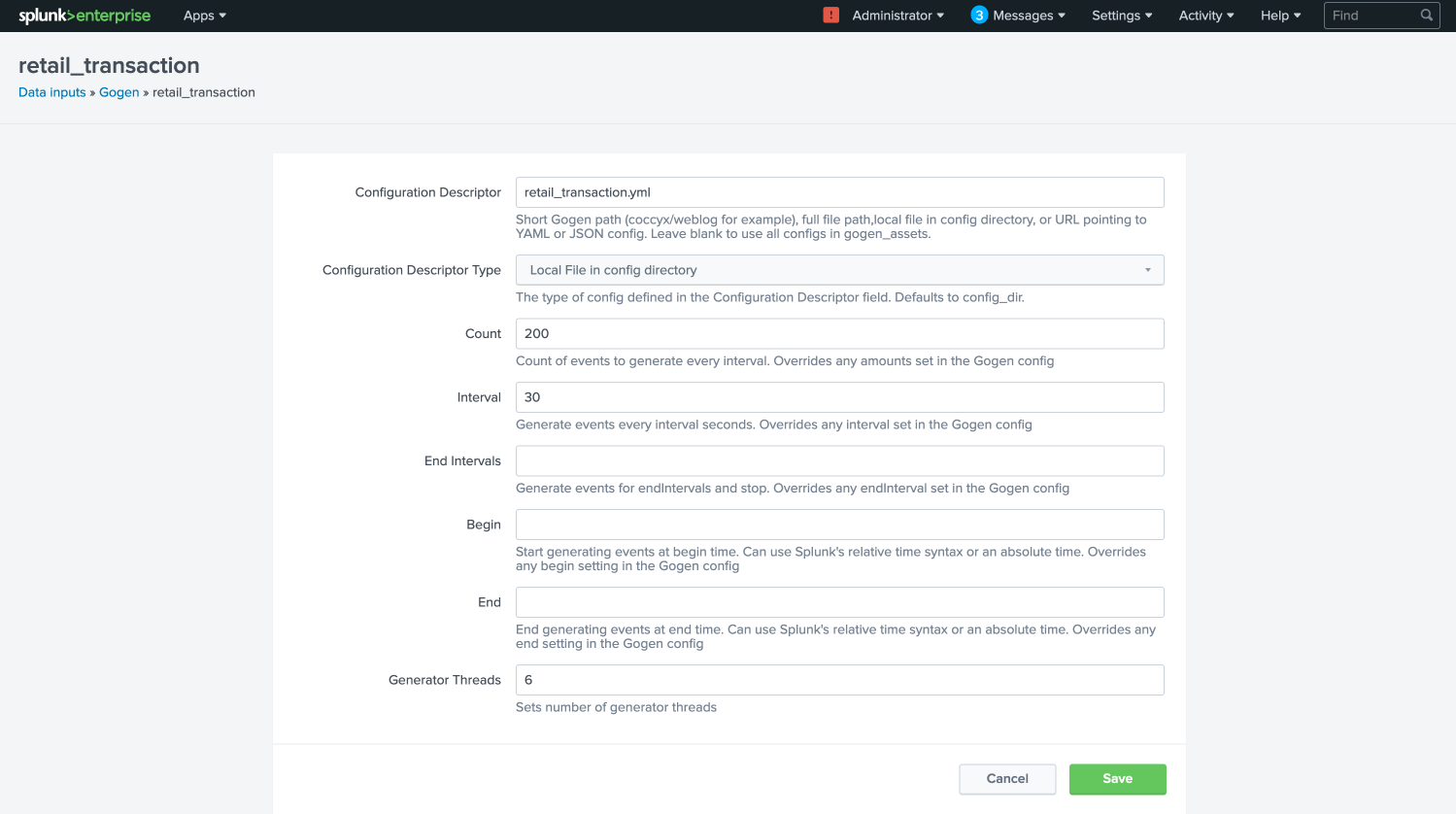Click the End Intervals field
1456x814 pixels.
839,461
